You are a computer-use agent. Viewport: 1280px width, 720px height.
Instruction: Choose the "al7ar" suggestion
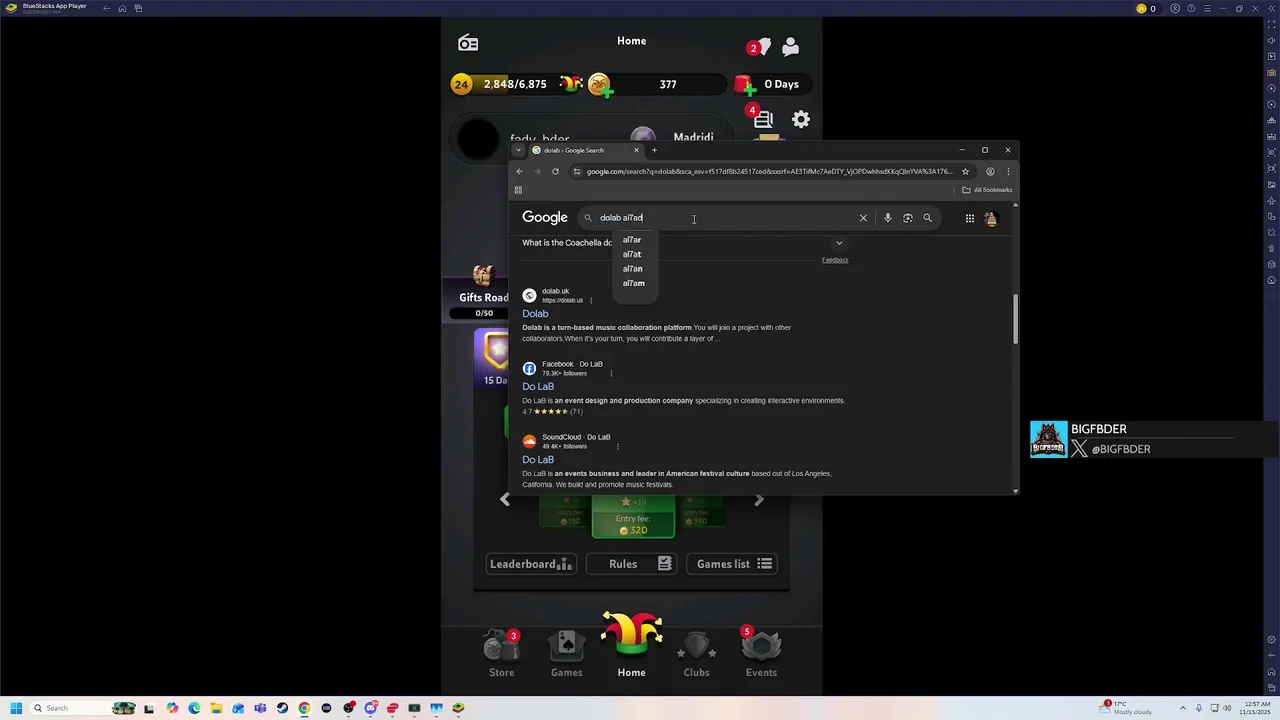(632, 240)
